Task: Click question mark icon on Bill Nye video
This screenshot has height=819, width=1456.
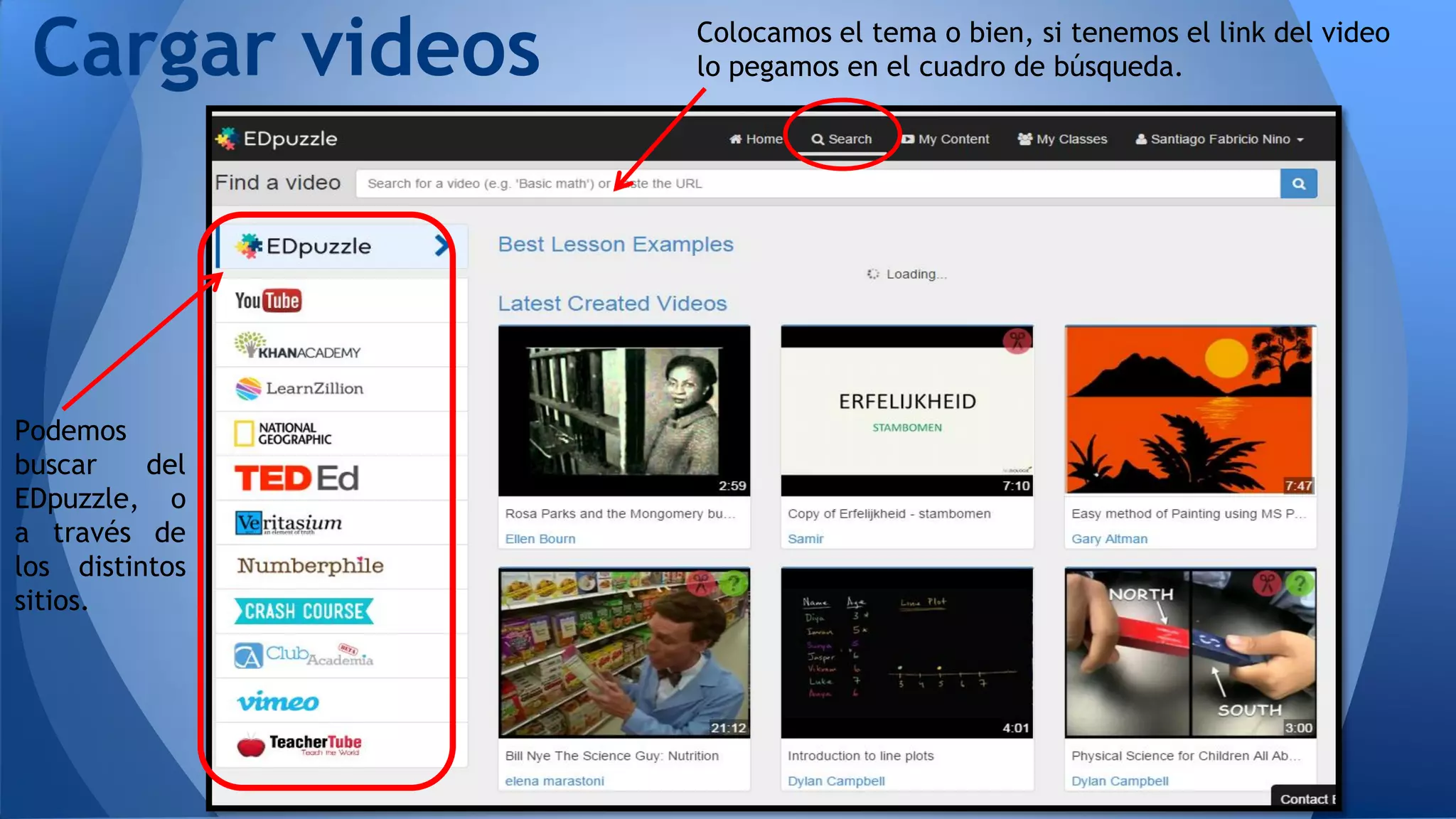Action: point(733,584)
